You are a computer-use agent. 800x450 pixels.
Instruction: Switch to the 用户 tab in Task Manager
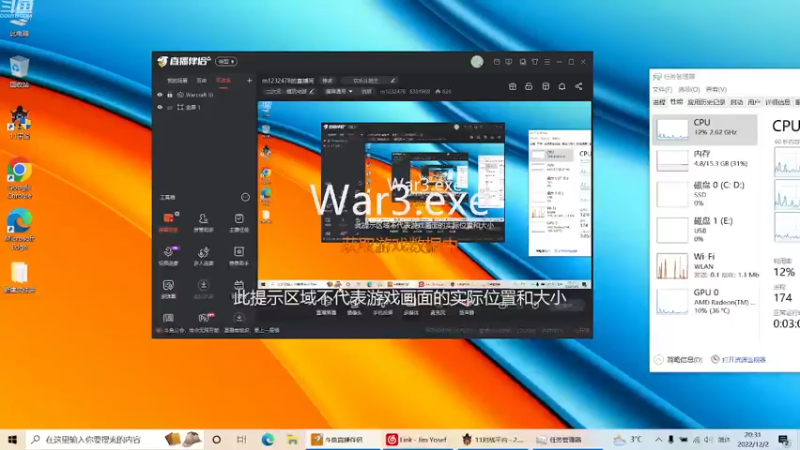(754, 102)
